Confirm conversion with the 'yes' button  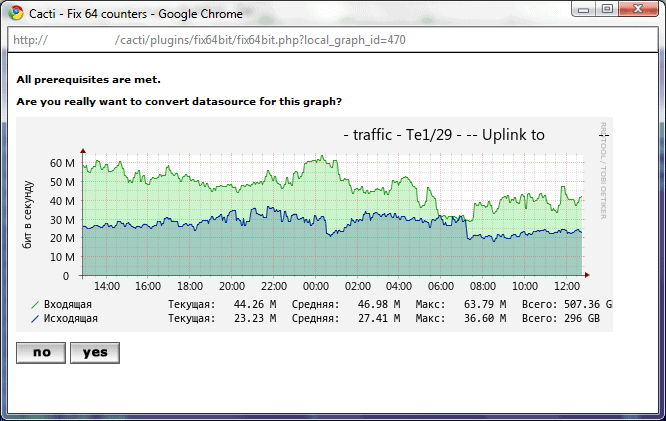[95, 353]
